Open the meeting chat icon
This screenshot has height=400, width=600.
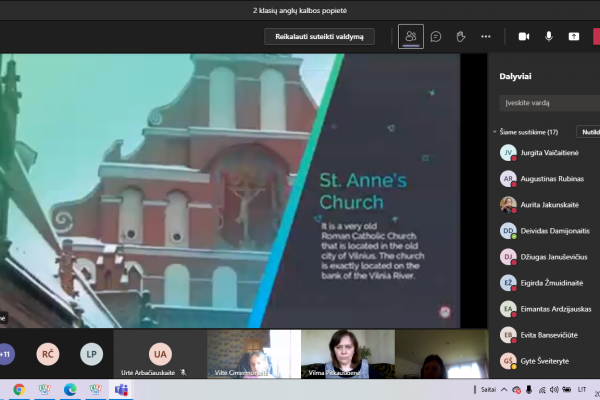tap(435, 36)
